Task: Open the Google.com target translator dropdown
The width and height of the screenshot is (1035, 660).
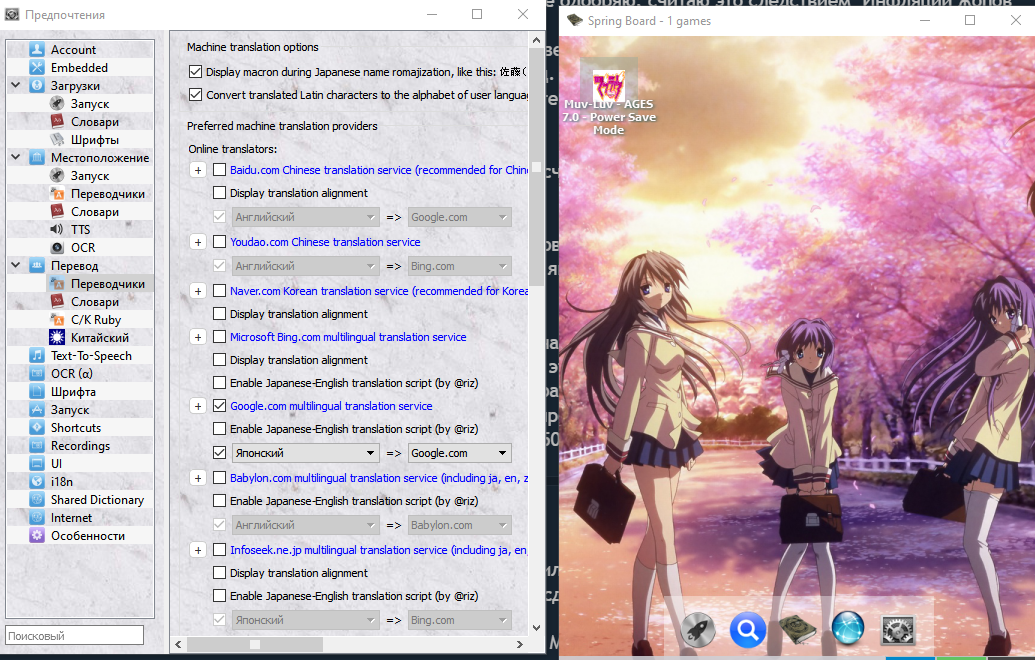Action: [x=459, y=453]
